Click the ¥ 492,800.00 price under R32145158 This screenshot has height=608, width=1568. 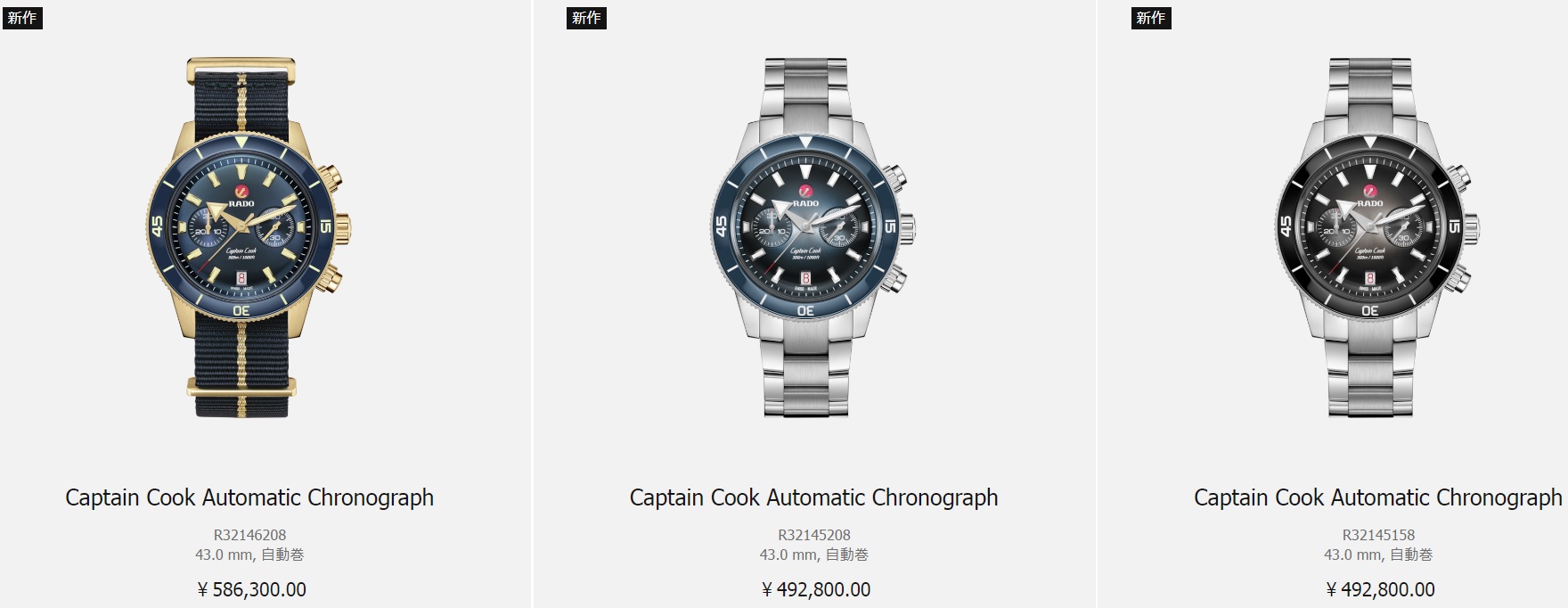(1380, 589)
